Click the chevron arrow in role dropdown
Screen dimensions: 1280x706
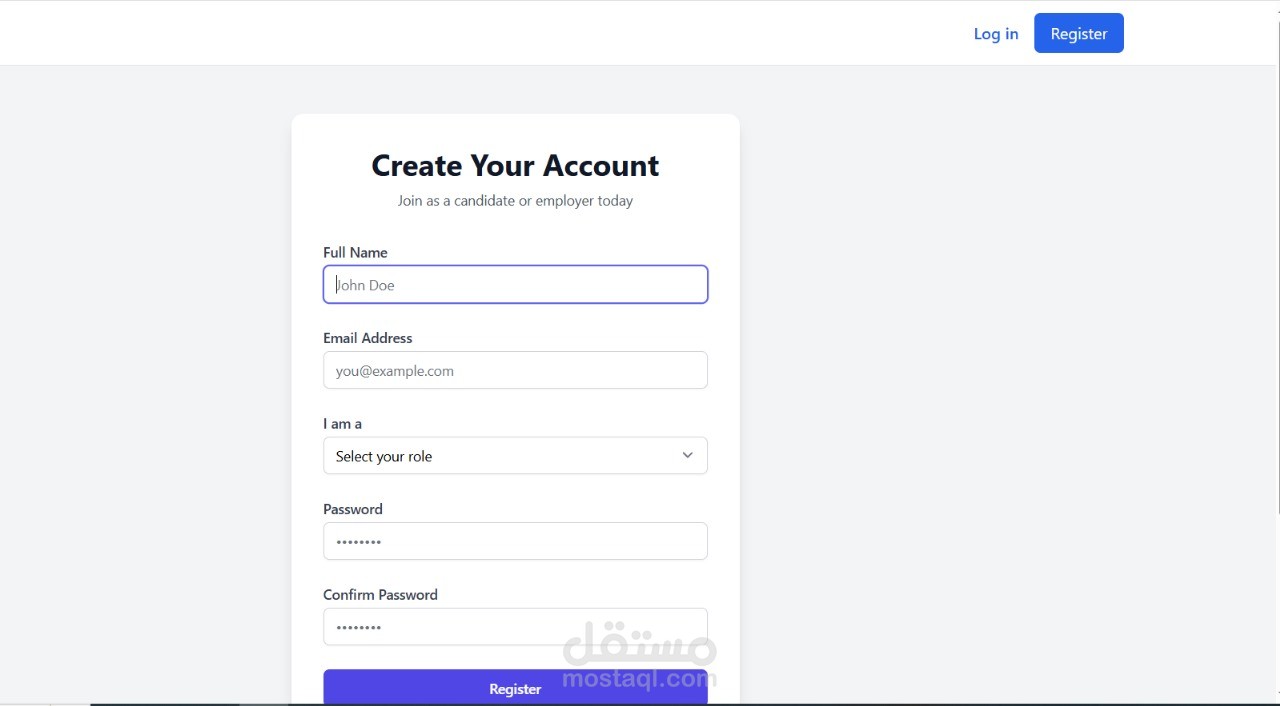click(687, 456)
